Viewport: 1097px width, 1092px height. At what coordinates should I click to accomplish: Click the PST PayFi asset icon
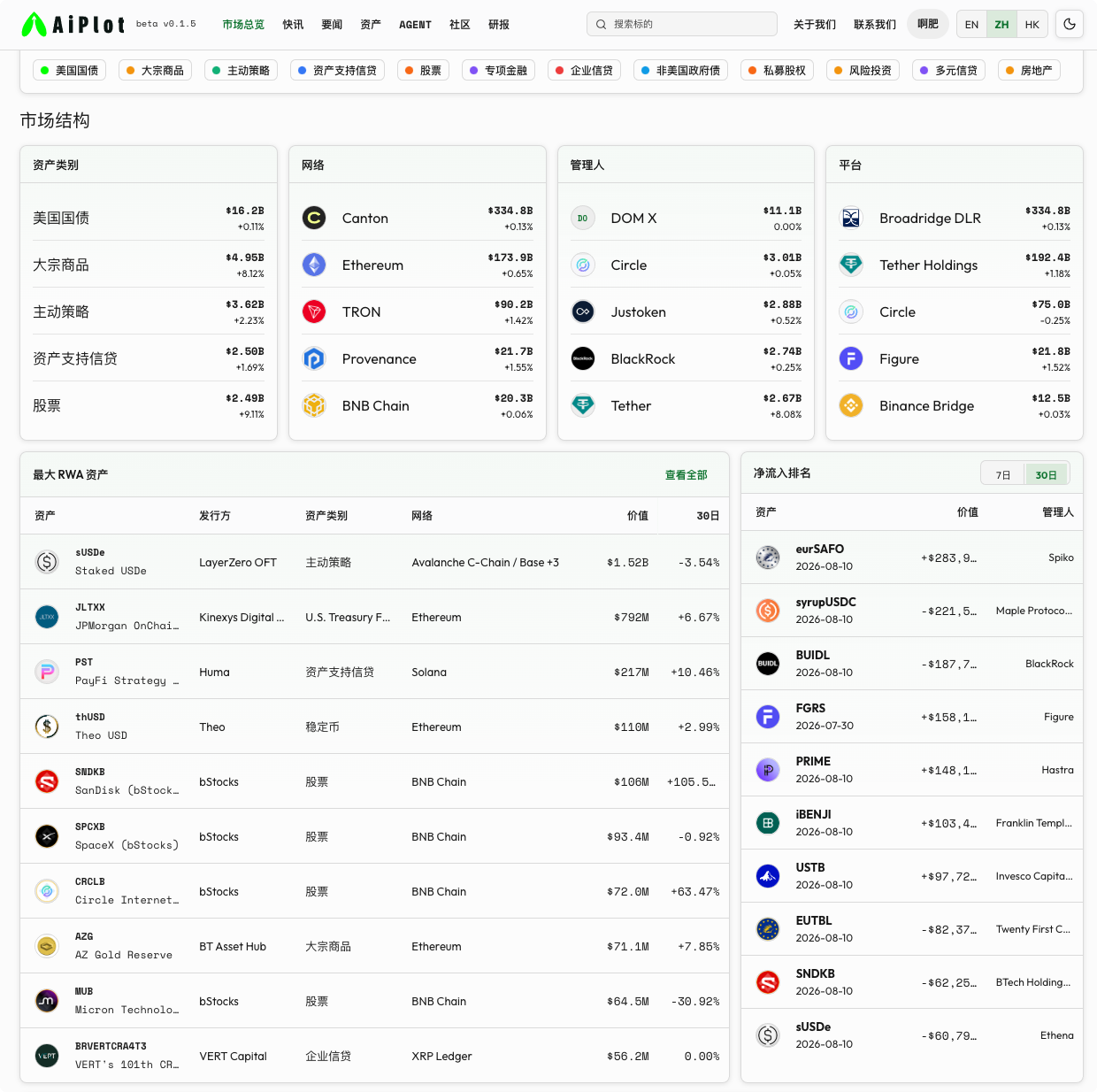point(47,672)
